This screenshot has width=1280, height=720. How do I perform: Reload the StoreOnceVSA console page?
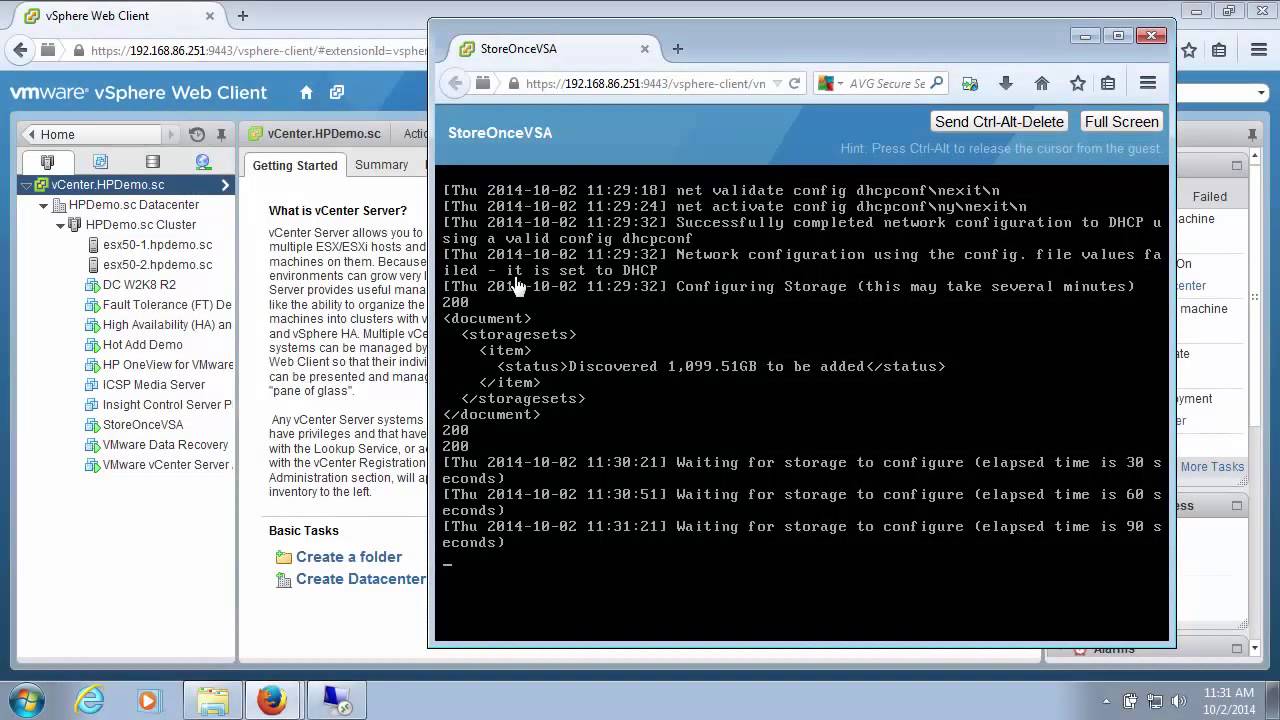(794, 84)
